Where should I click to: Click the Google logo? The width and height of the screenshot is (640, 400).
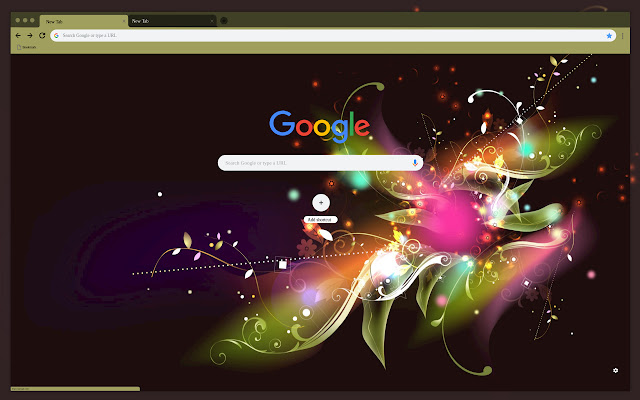click(320, 126)
